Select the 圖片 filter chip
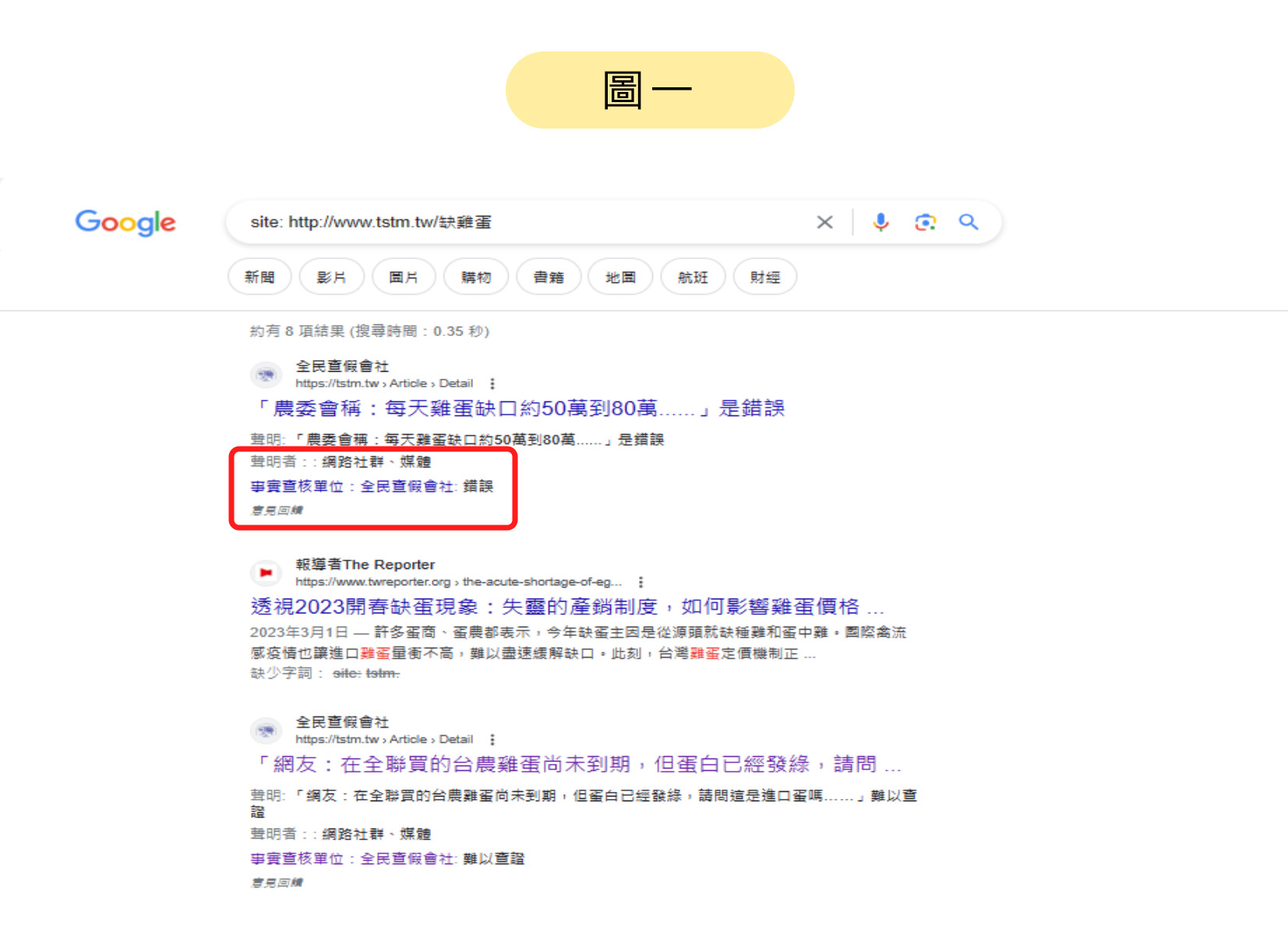The width and height of the screenshot is (1288, 947). 404,277
